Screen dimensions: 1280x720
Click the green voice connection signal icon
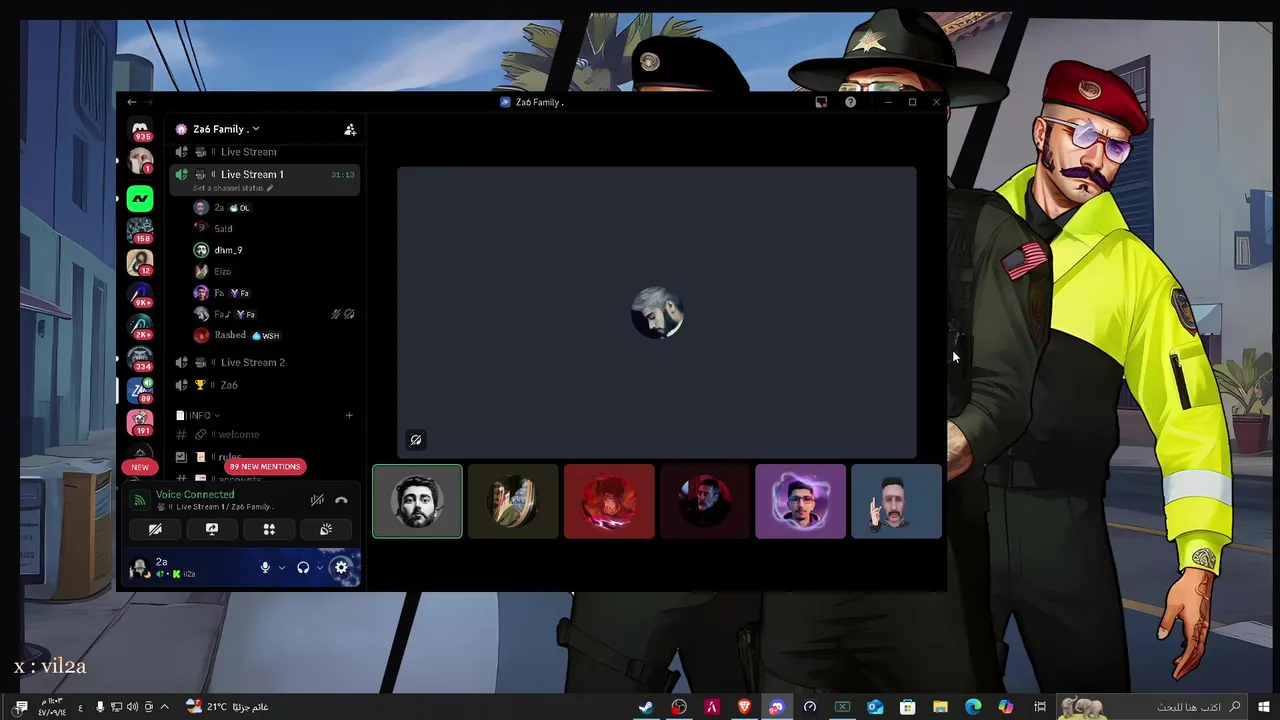140,500
